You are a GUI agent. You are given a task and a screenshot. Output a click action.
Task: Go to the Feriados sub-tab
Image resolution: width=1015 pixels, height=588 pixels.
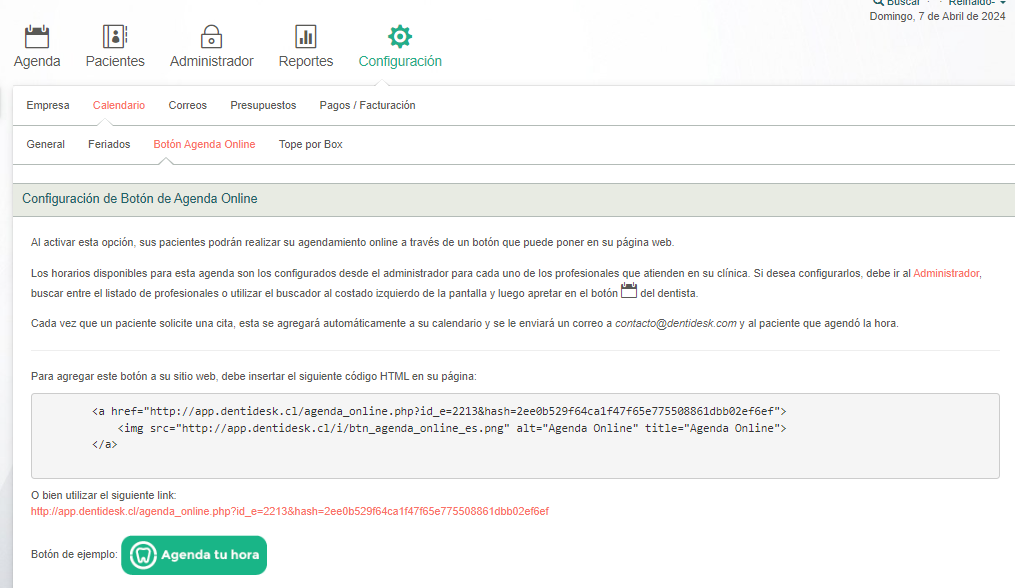coord(109,144)
